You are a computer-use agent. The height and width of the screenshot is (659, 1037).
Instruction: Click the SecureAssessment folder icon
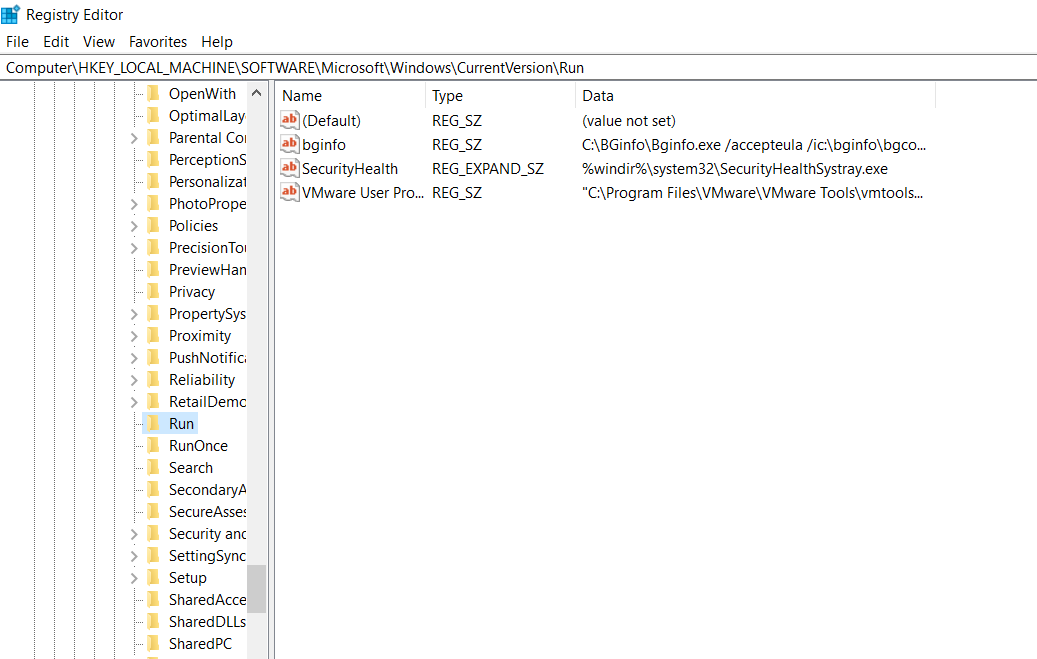click(153, 511)
